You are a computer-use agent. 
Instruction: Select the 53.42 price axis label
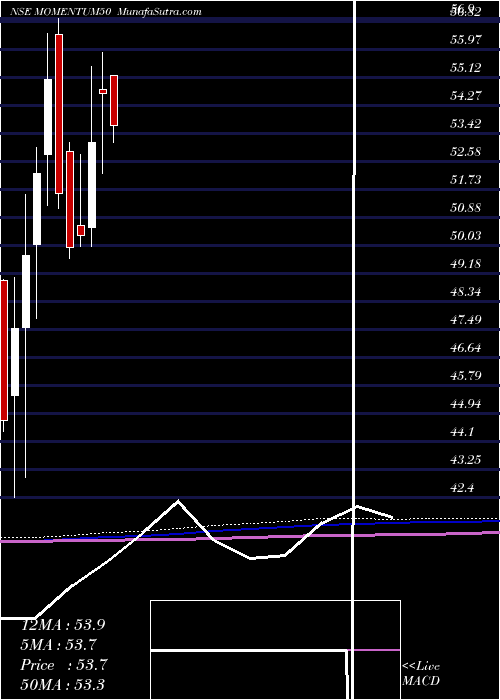pyautogui.click(x=466, y=124)
